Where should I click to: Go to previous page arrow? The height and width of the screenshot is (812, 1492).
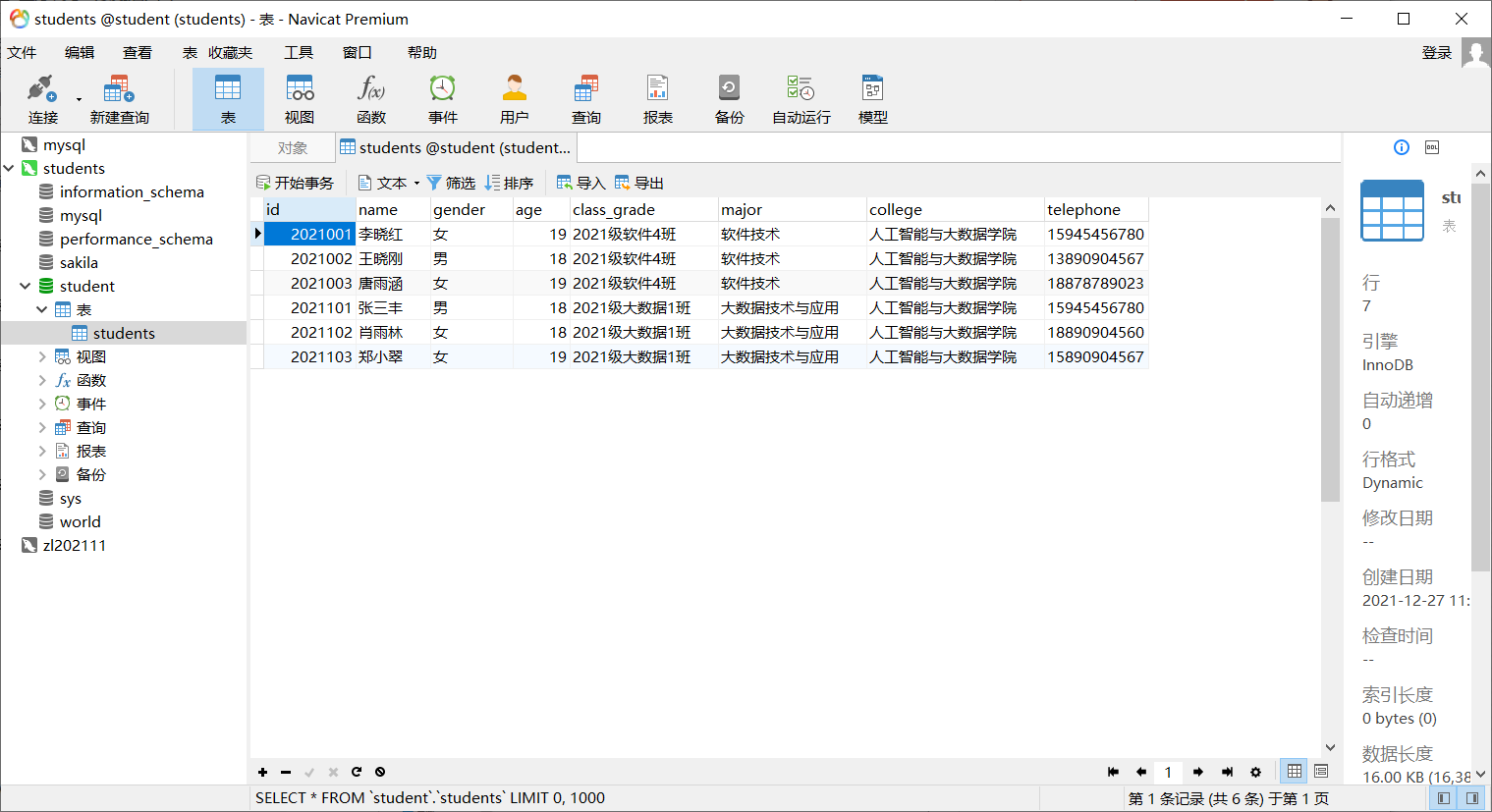[x=1140, y=772]
